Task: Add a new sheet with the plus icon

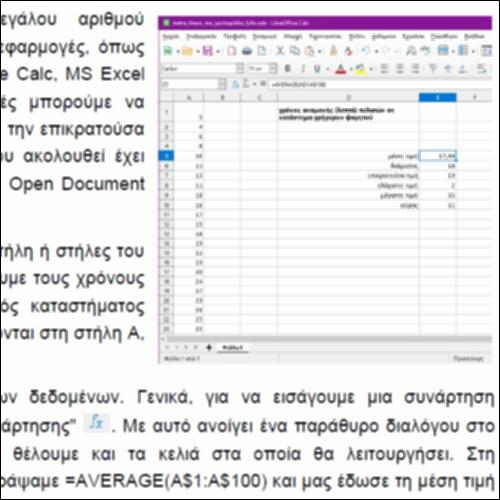Action: click(x=209, y=348)
